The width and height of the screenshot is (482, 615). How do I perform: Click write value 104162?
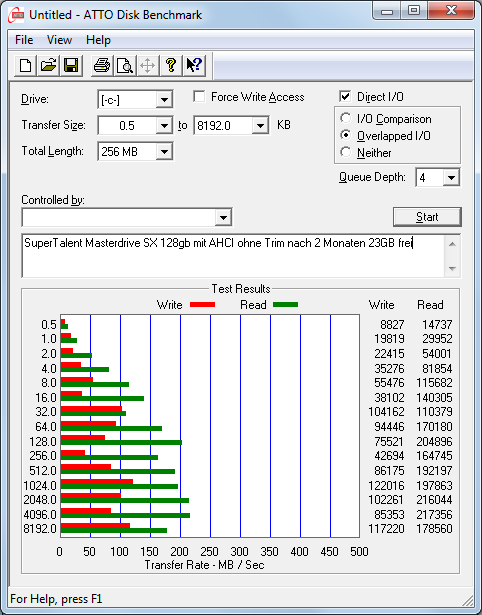point(386,412)
